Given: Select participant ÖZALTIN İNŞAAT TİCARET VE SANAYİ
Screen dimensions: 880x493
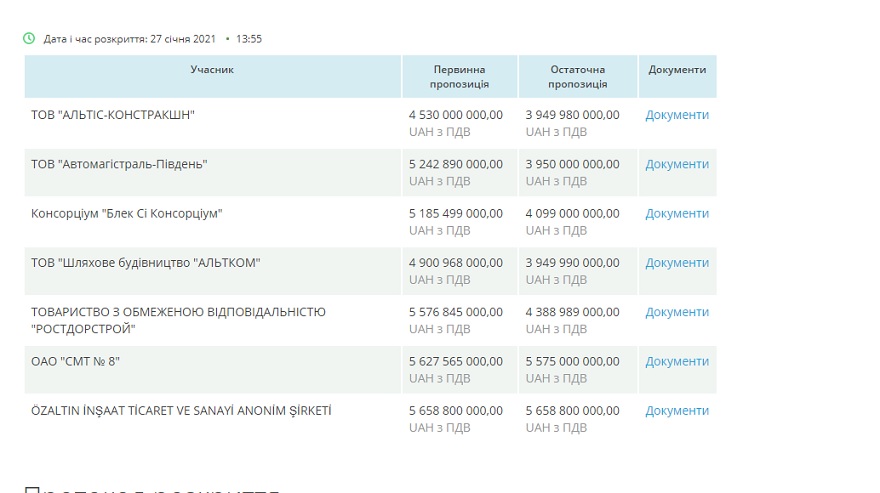Looking at the screenshot, I should 181,411.
